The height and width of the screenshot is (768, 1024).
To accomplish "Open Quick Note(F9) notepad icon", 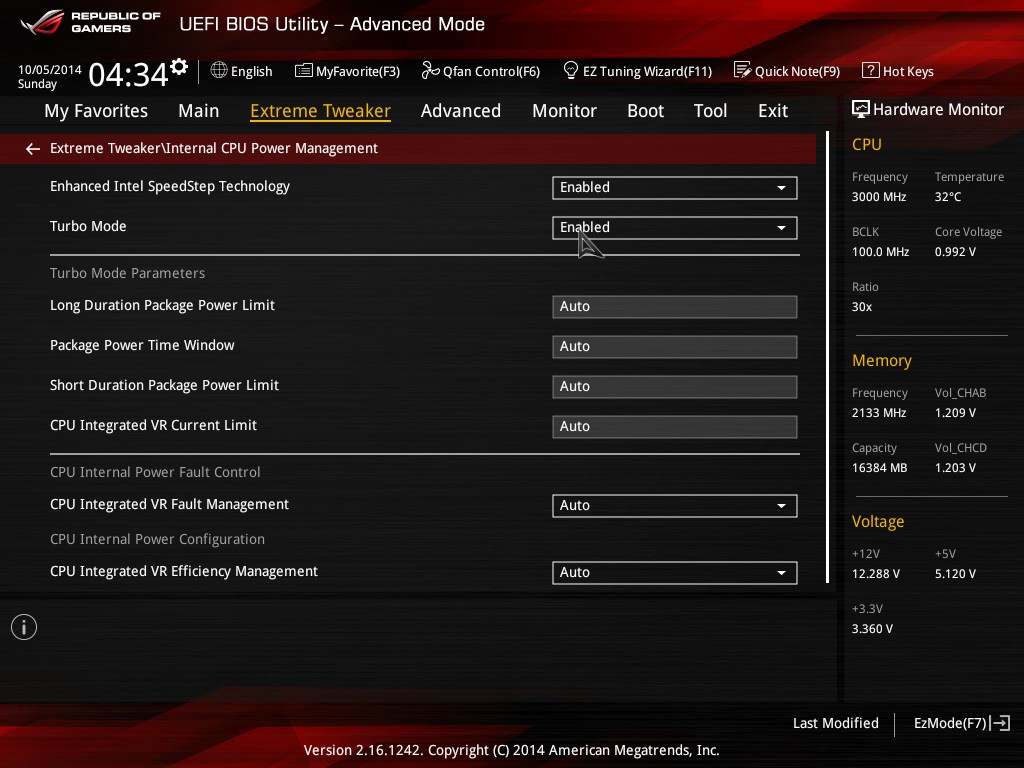I will click(x=742, y=70).
